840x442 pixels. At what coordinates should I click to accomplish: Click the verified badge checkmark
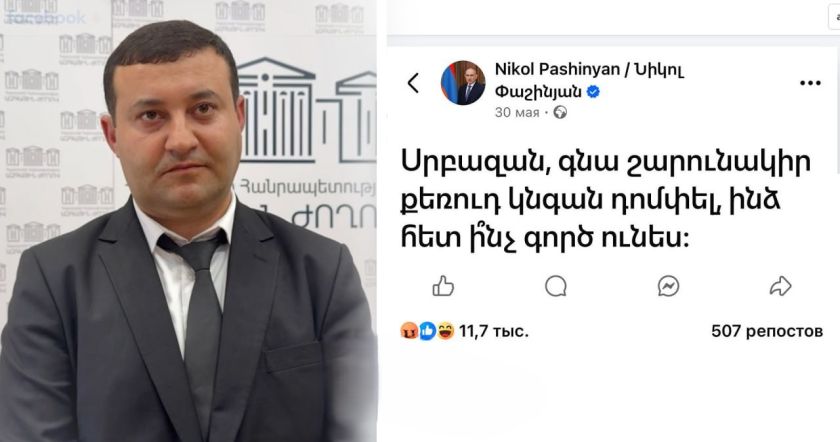coord(593,92)
